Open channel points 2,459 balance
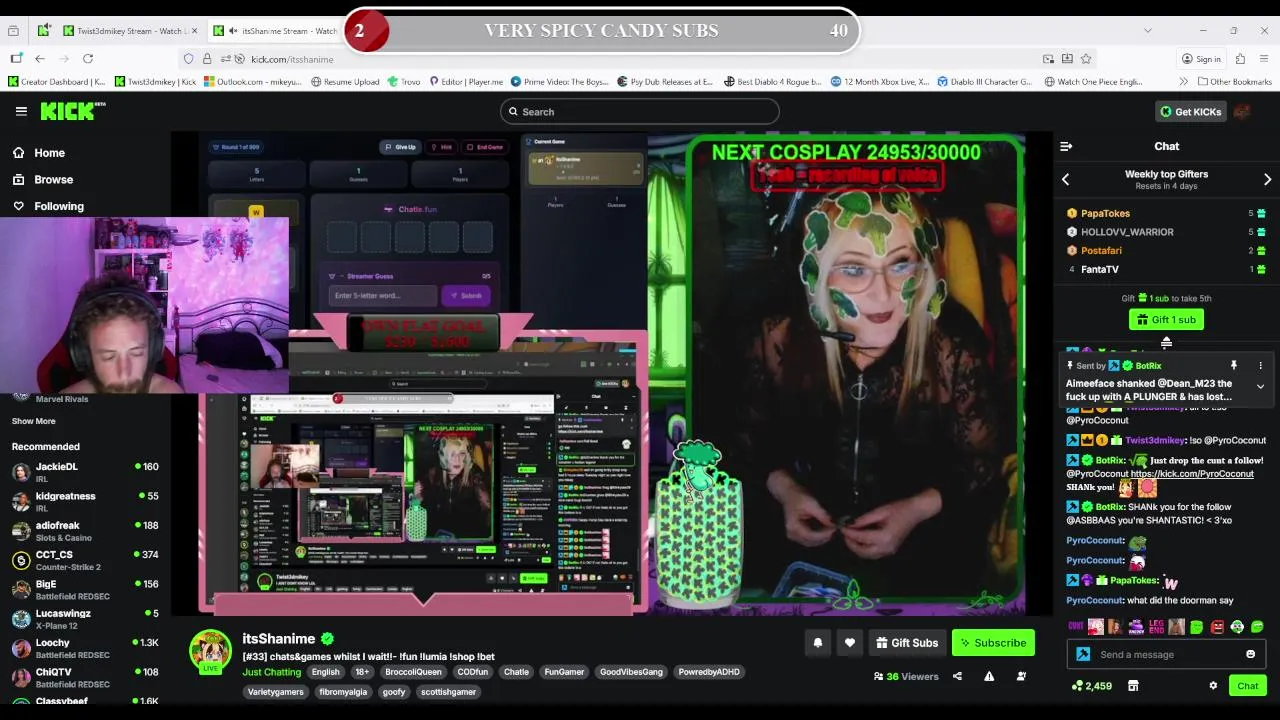 [x=1091, y=686]
